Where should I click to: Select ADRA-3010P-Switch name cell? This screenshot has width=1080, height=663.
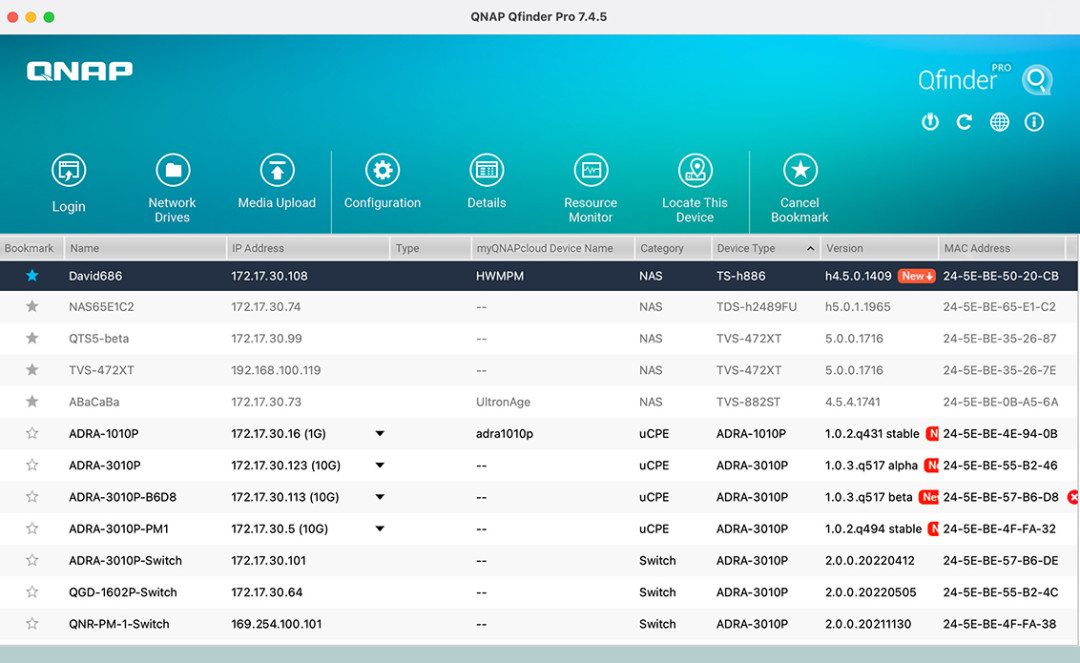(x=125, y=560)
